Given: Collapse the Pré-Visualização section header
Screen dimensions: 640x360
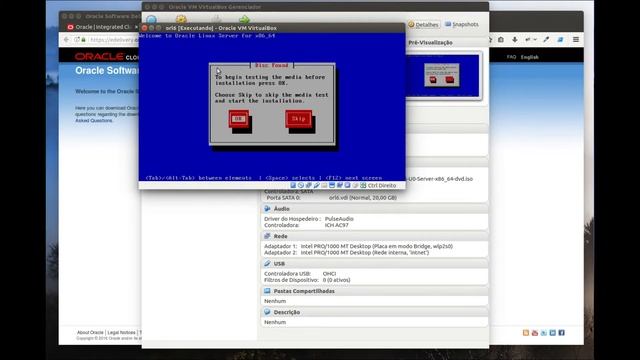Looking at the screenshot, I should [x=447, y=42].
